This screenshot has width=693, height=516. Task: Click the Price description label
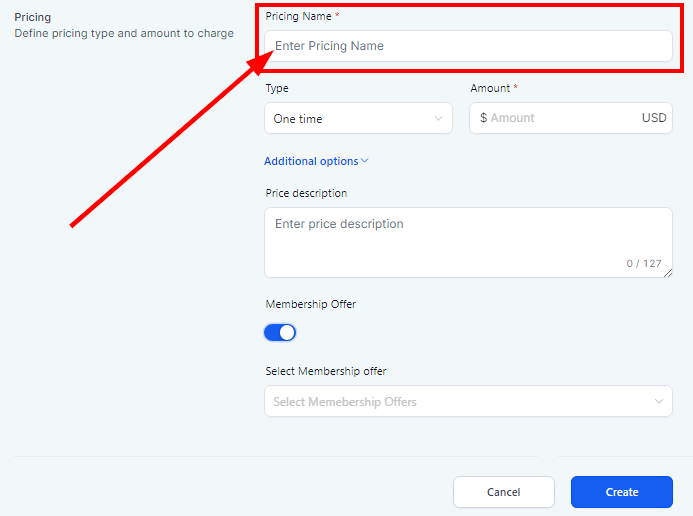[x=306, y=193]
